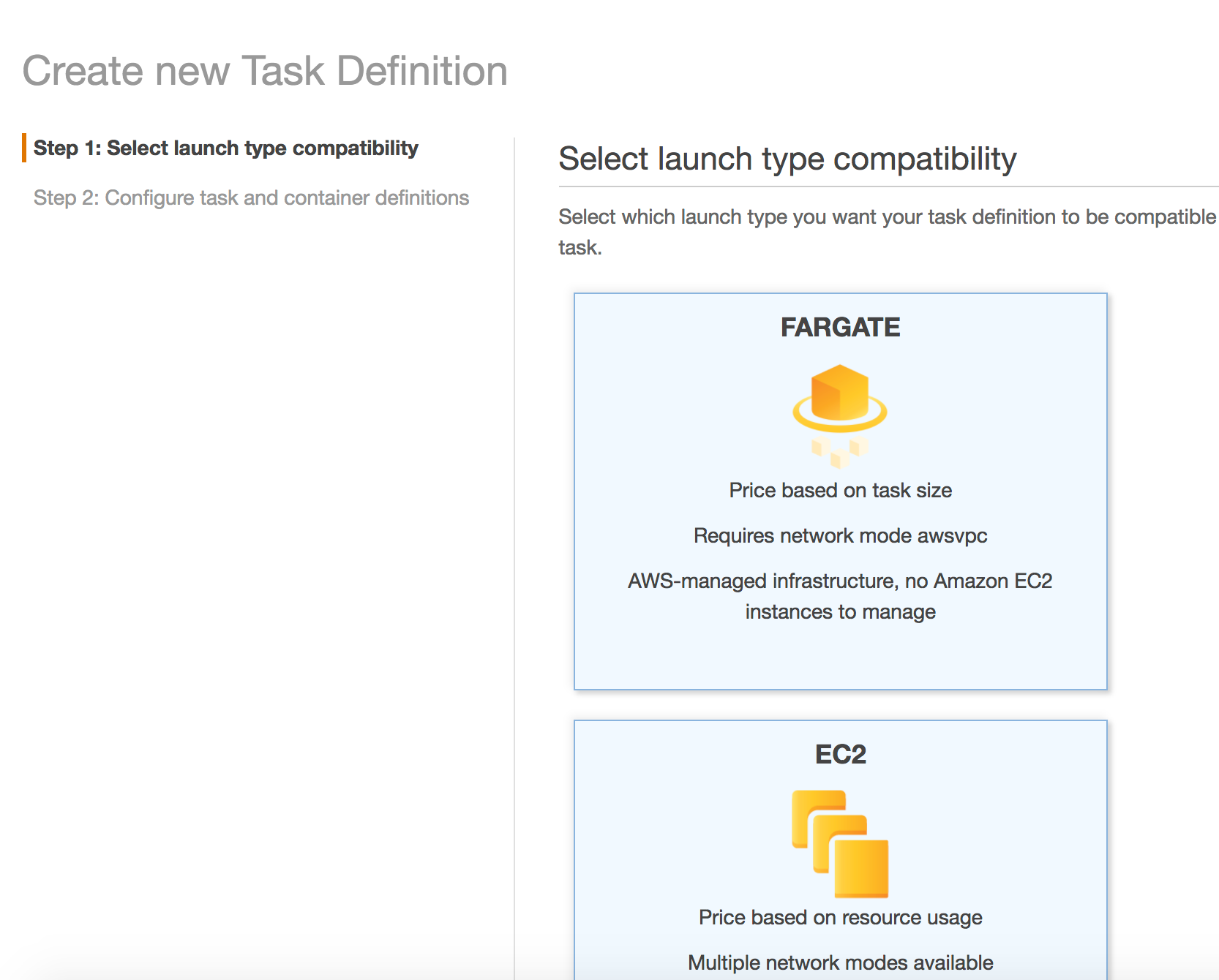Click the FARGATE heading text
1219x980 pixels.
click(x=840, y=327)
